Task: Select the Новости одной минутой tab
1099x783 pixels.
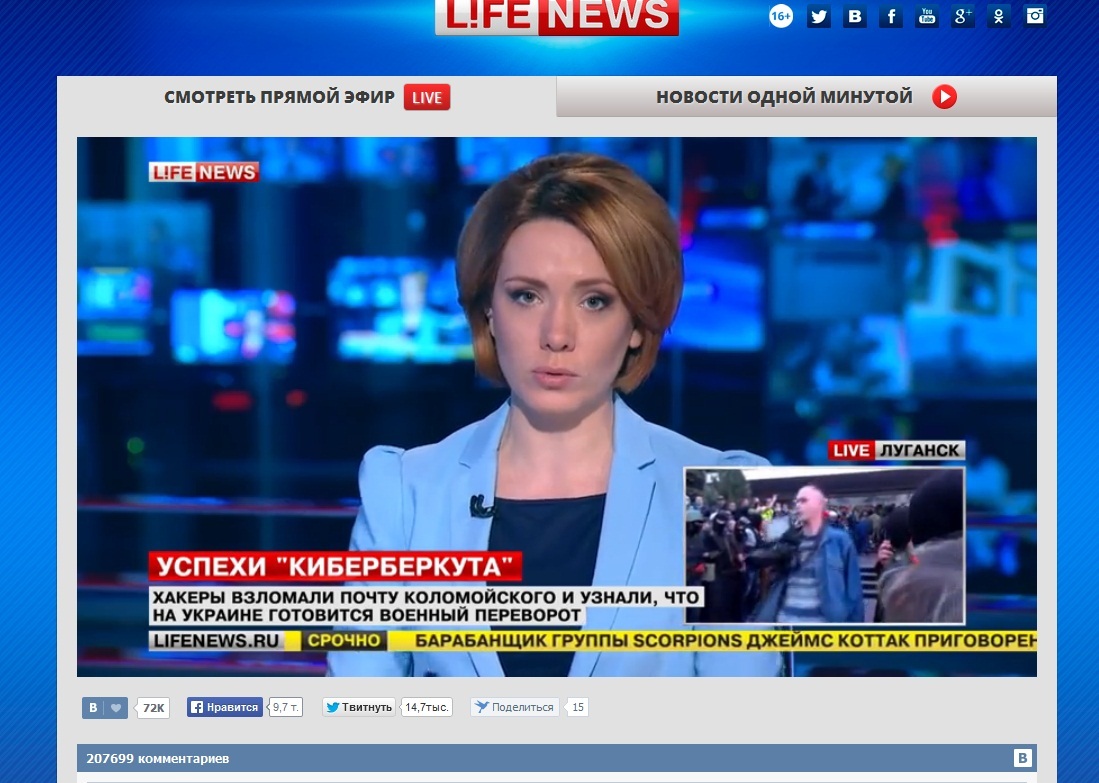Action: click(807, 97)
